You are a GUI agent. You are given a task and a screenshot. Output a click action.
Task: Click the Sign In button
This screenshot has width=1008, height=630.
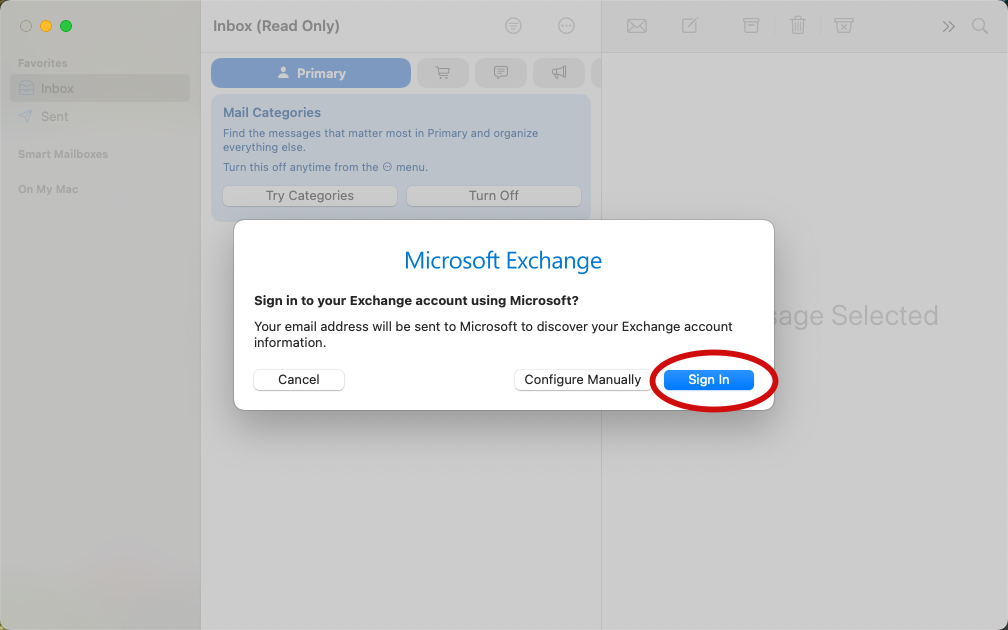tap(708, 380)
